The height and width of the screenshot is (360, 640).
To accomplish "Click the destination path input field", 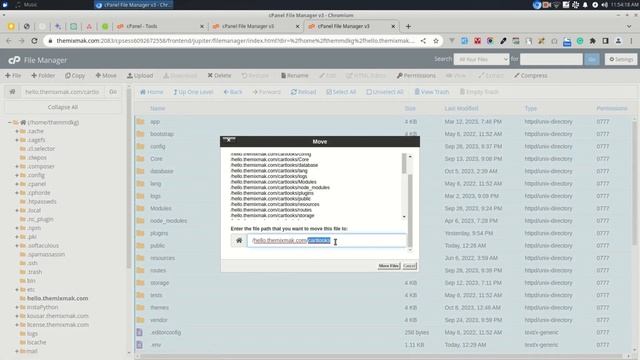I will tap(327, 240).
